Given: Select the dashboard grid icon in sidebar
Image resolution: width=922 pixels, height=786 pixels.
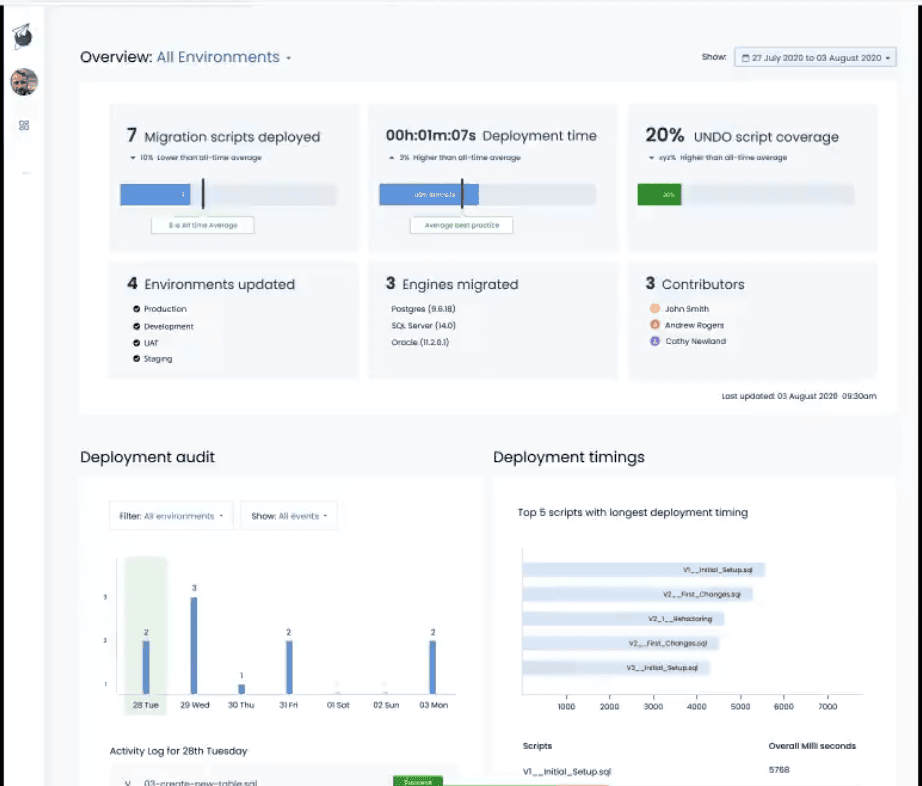Looking at the screenshot, I should click(x=24, y=125).
